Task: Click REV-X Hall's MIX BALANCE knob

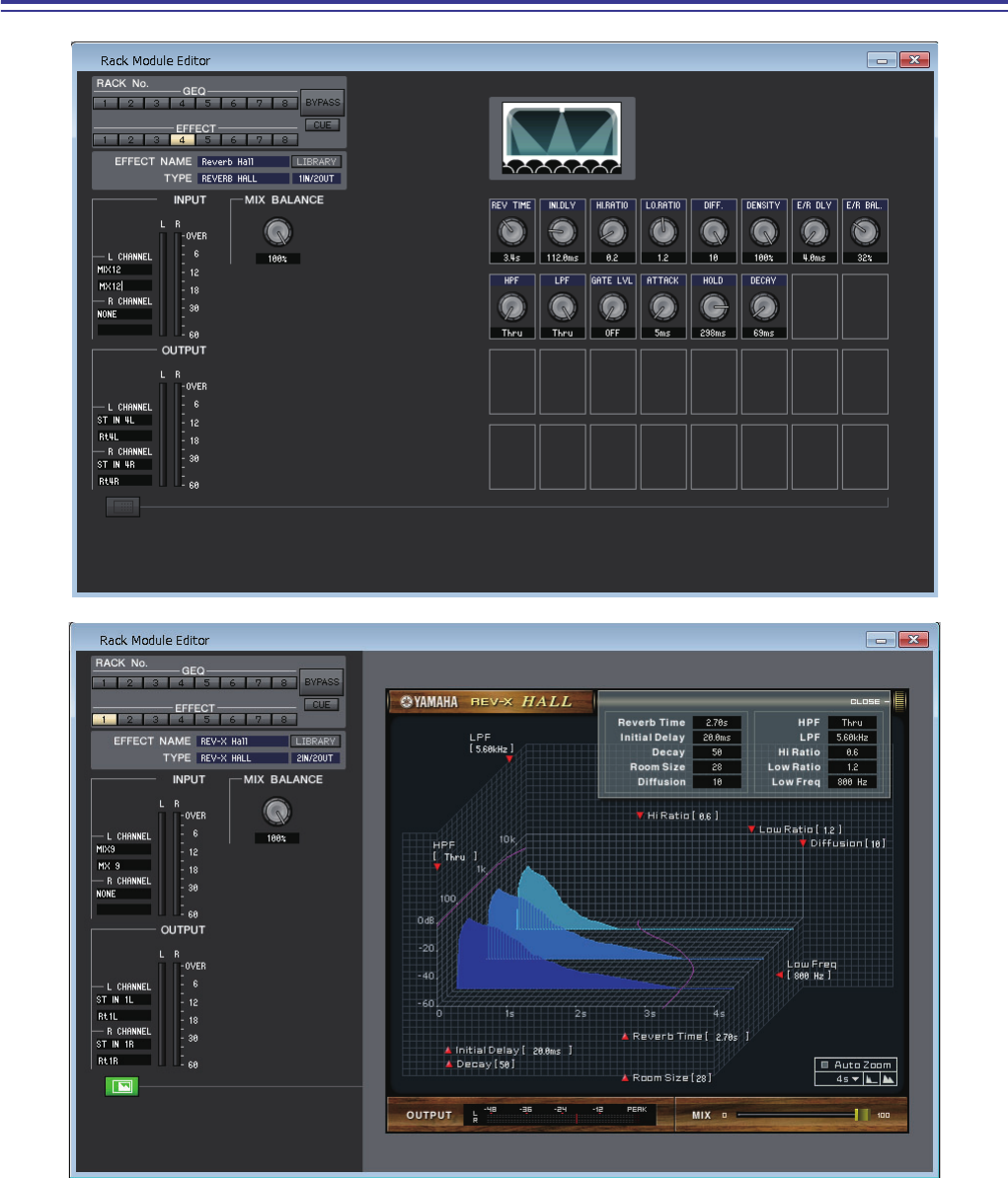Action: pyautogui.click(x=276, y=812)
